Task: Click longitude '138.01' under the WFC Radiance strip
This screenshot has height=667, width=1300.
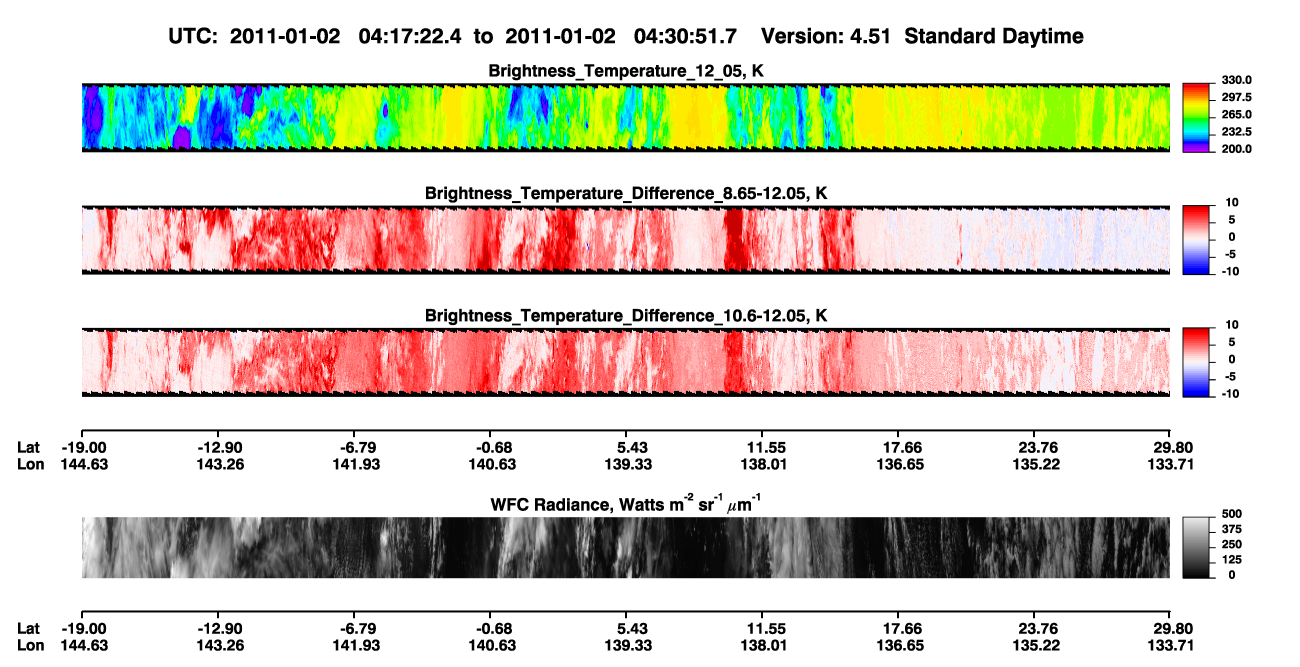Action: coord(763,645)
